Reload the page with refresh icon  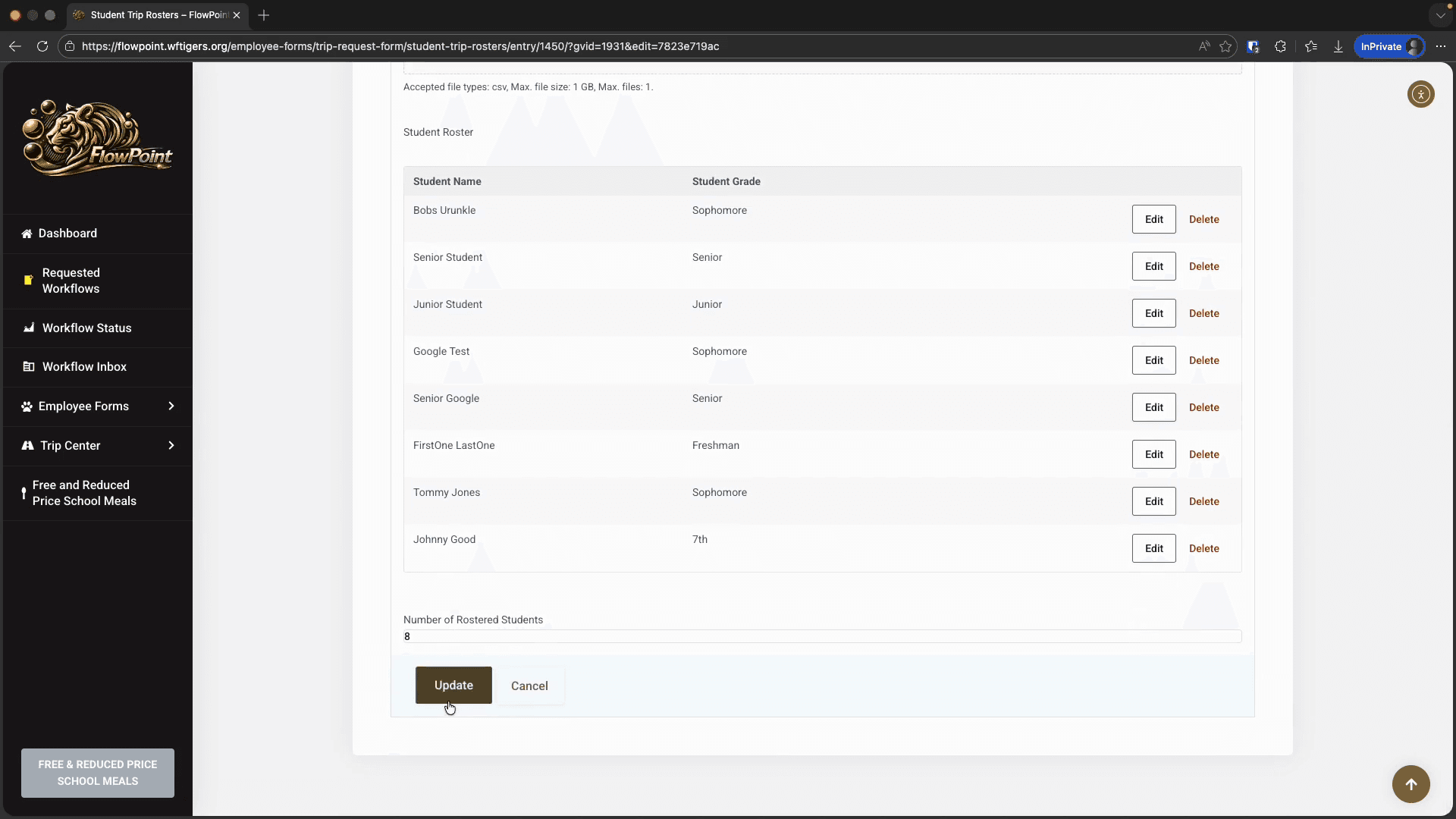coord(42,46)
